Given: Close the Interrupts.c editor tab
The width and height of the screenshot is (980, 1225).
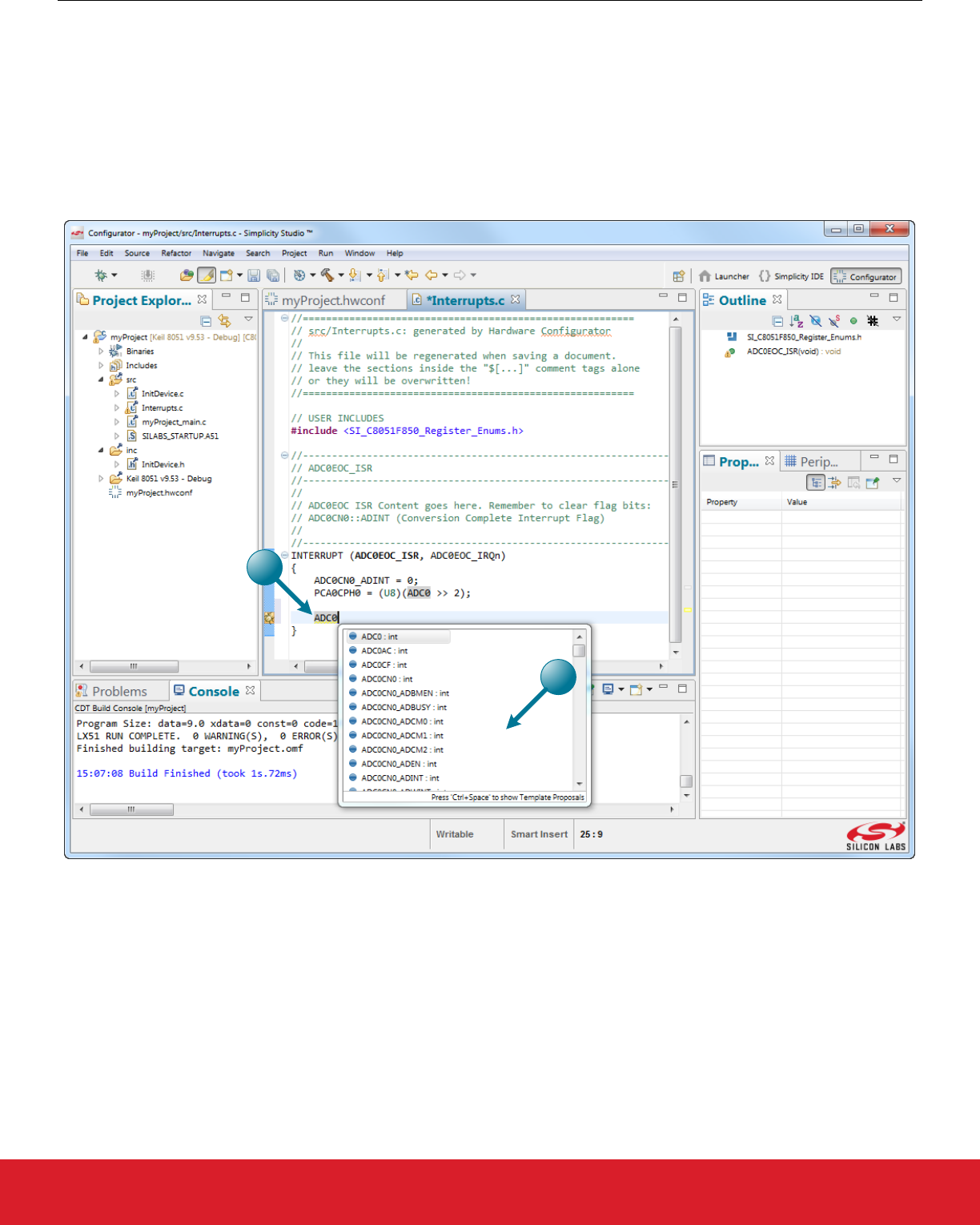Looking at the screenshot, I should click(x=515, y=299).
